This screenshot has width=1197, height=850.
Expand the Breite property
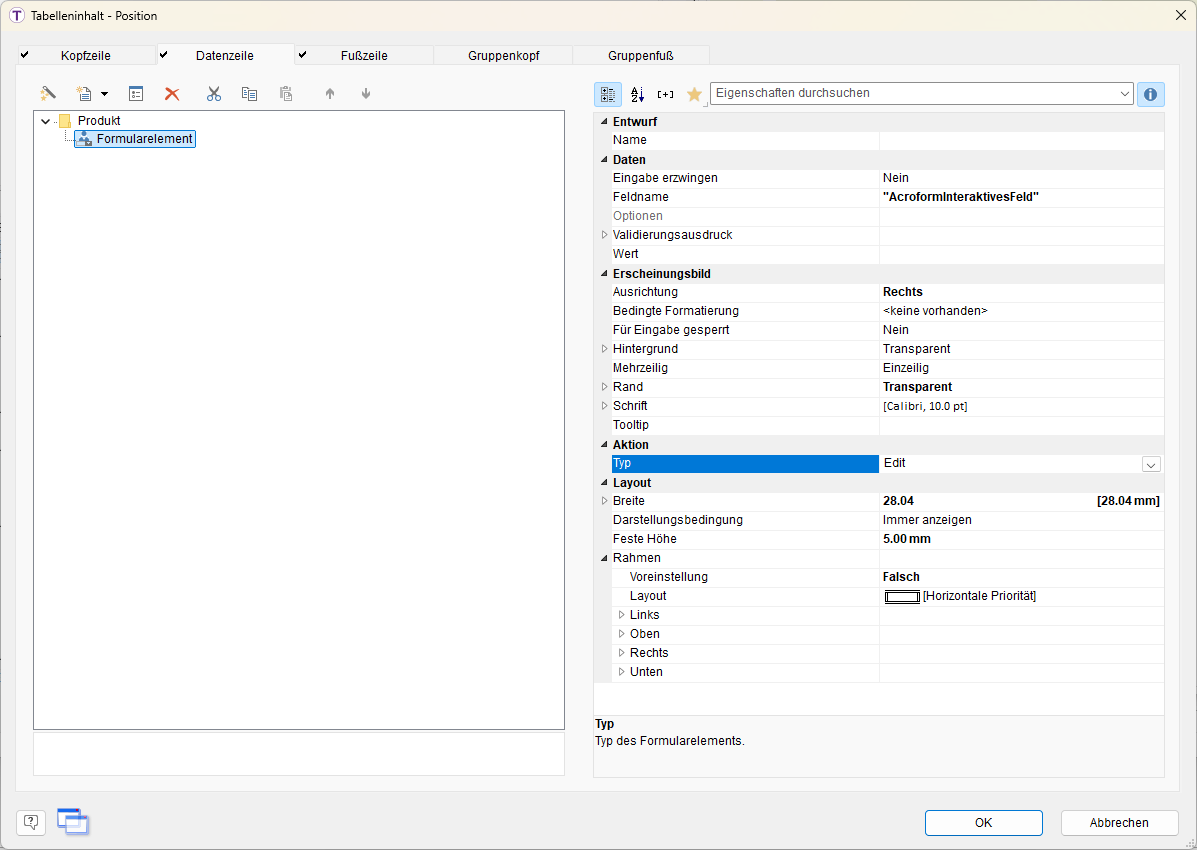604,501
